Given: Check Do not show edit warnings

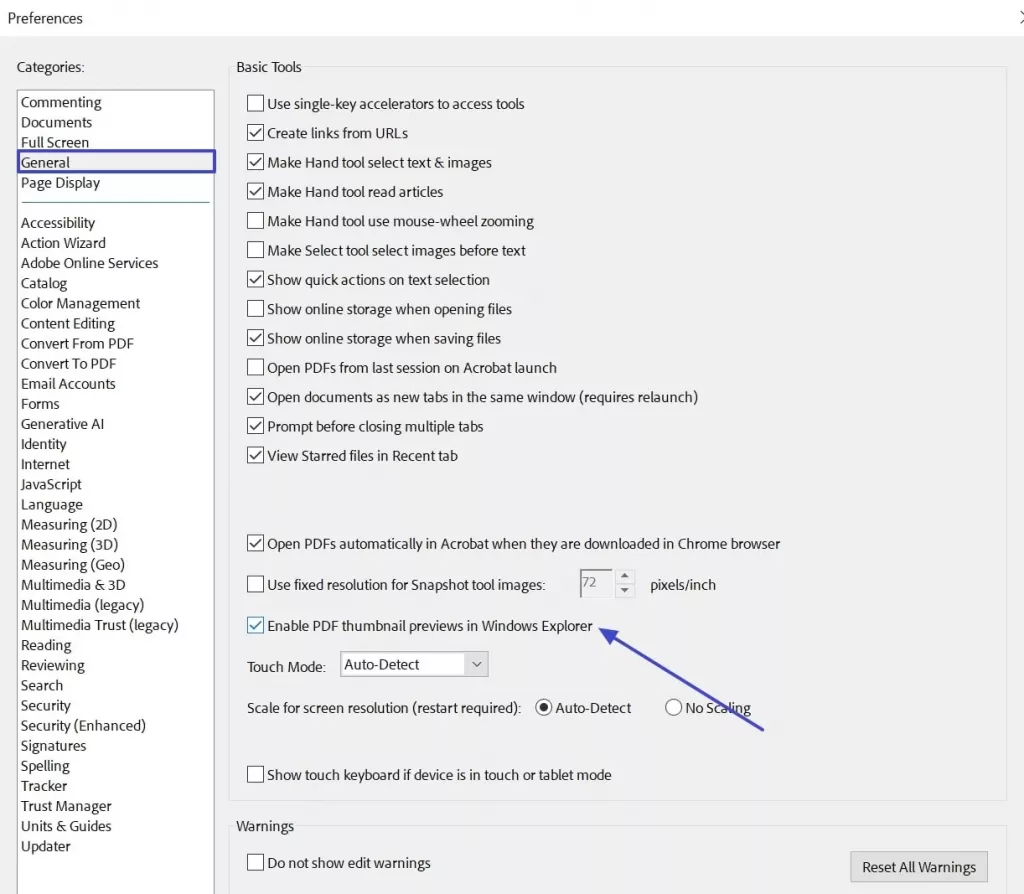Looking at the screenshot, I should [255, 862].
